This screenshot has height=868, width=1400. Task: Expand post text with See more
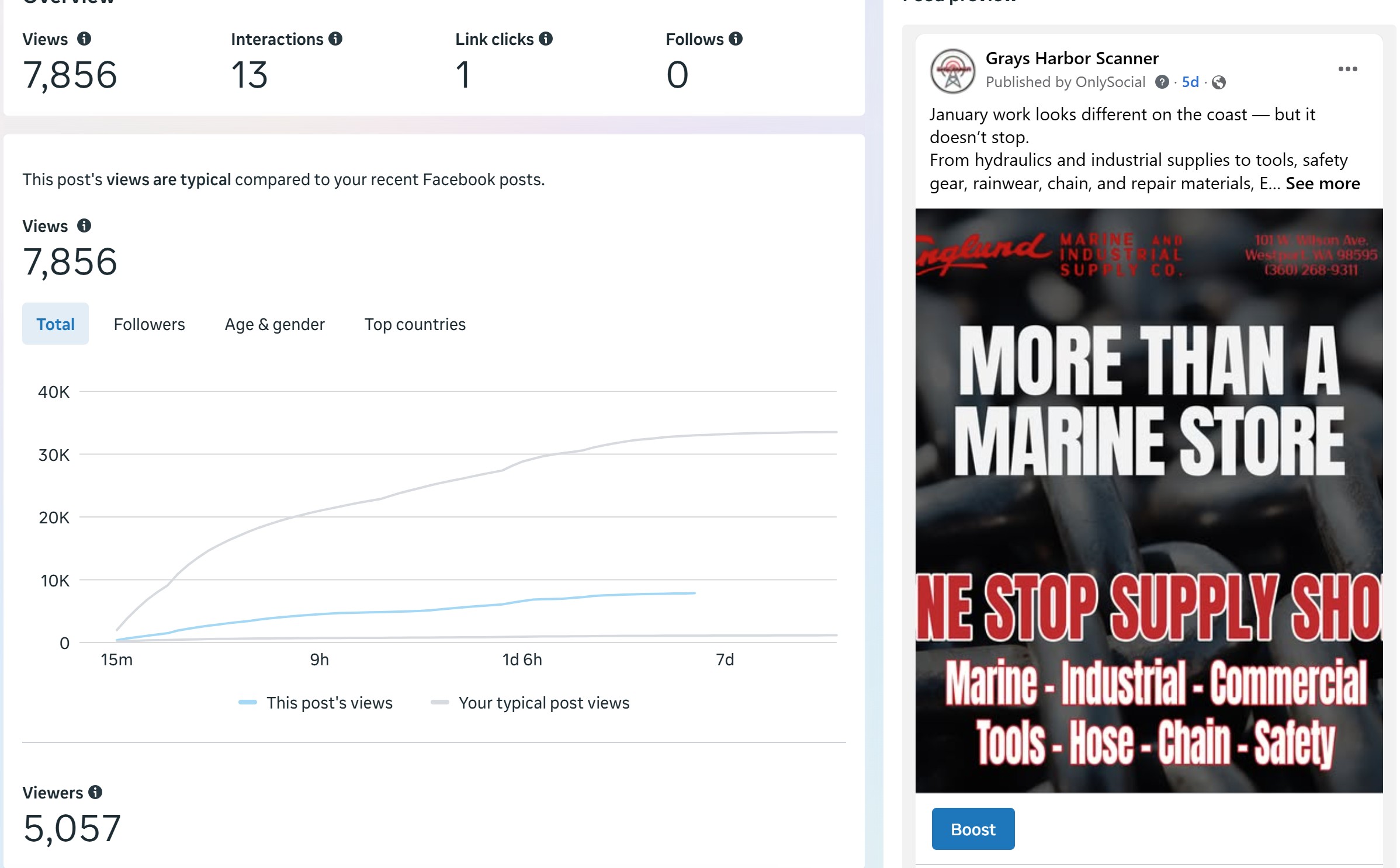[x=1323, y=183]
